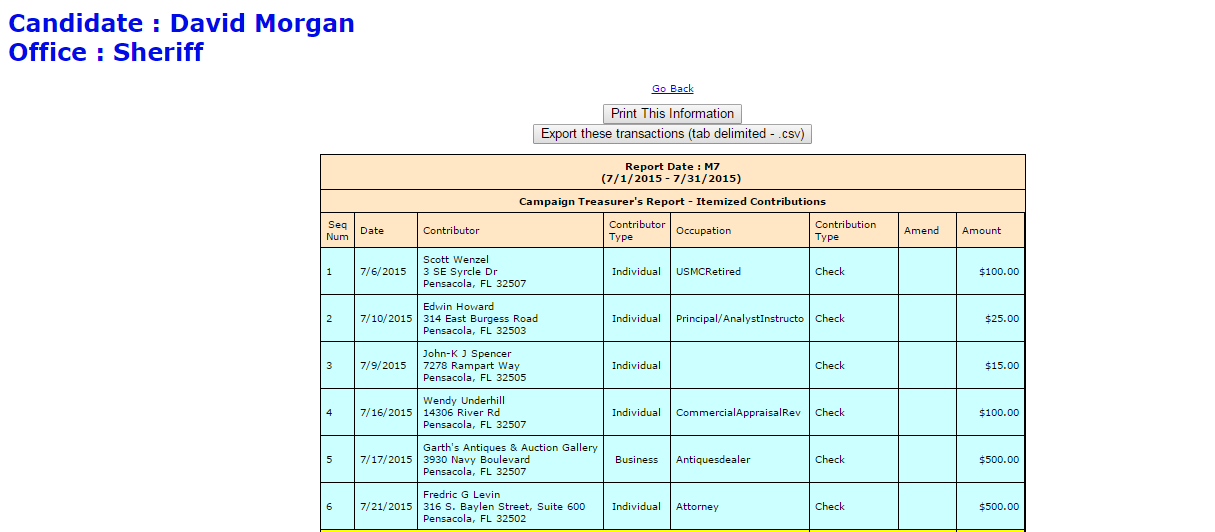Click the Go Back link
The width and height of the screenshot is (1215, 532).
pos(672,89)
